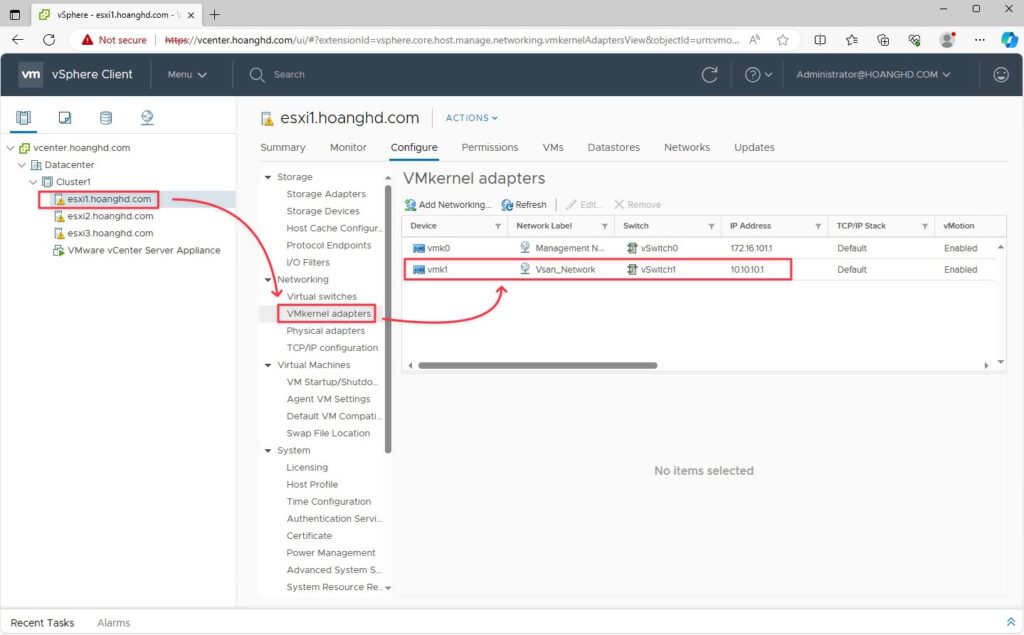Screen dimensions: 1024x635
Task: Expand the bottom tasks panel chevron
Action: tap(1010, 622)
